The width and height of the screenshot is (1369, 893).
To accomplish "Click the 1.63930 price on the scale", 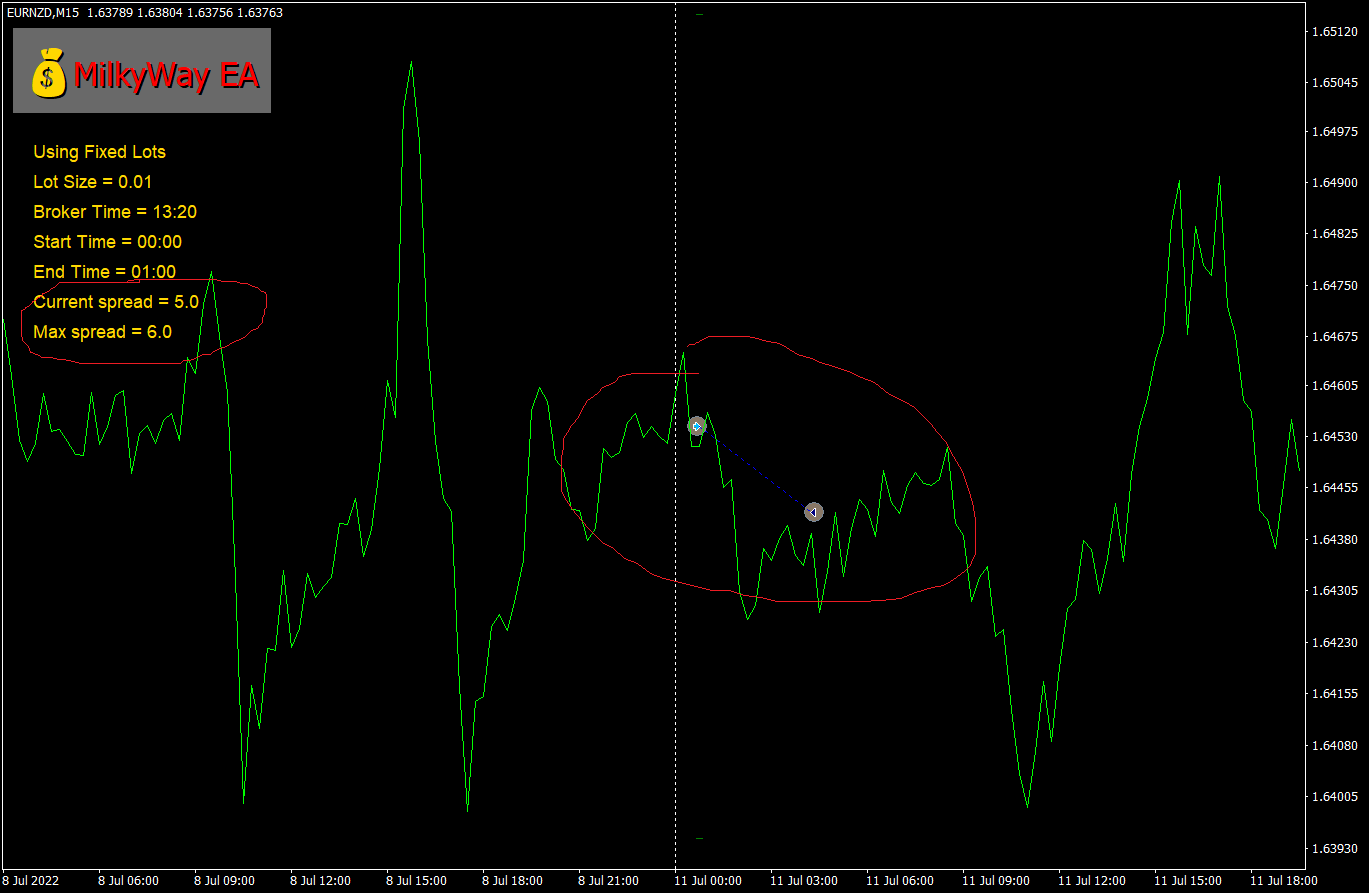I will coord(1337,848).
